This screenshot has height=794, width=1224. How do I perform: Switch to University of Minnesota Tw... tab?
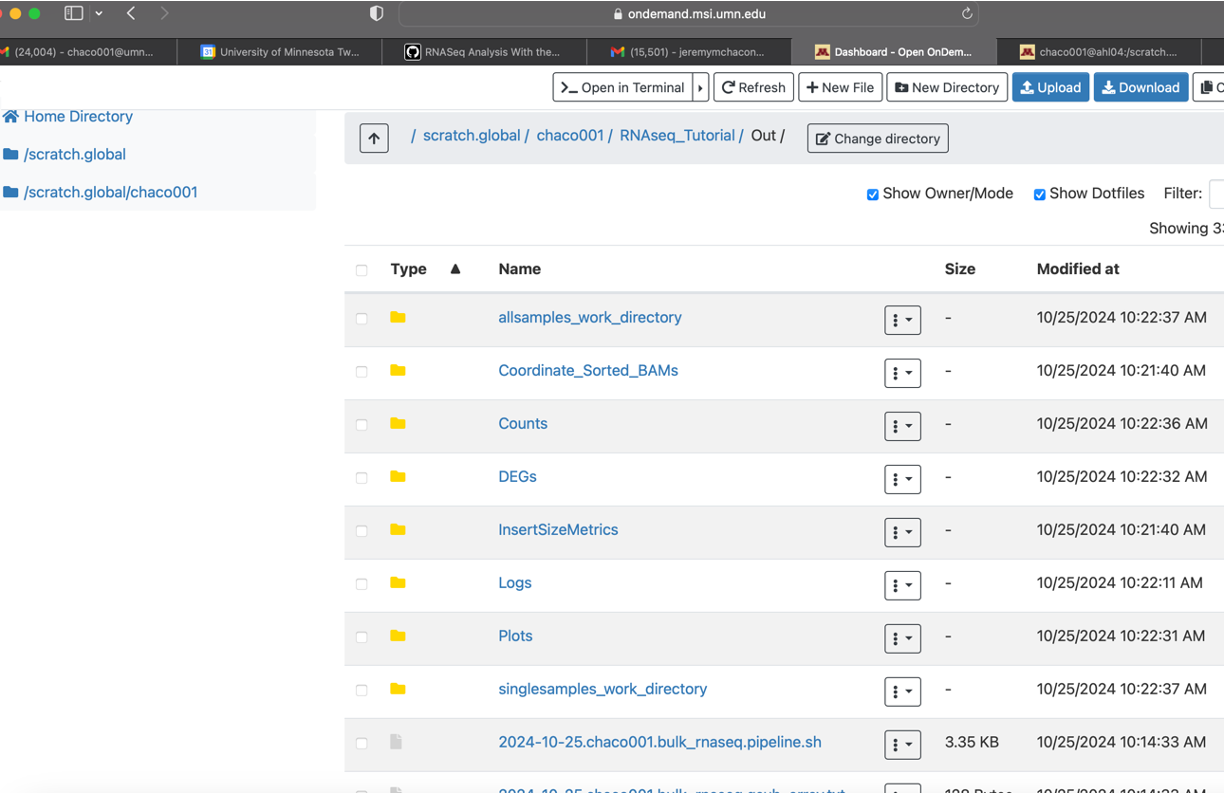[280, 52]
